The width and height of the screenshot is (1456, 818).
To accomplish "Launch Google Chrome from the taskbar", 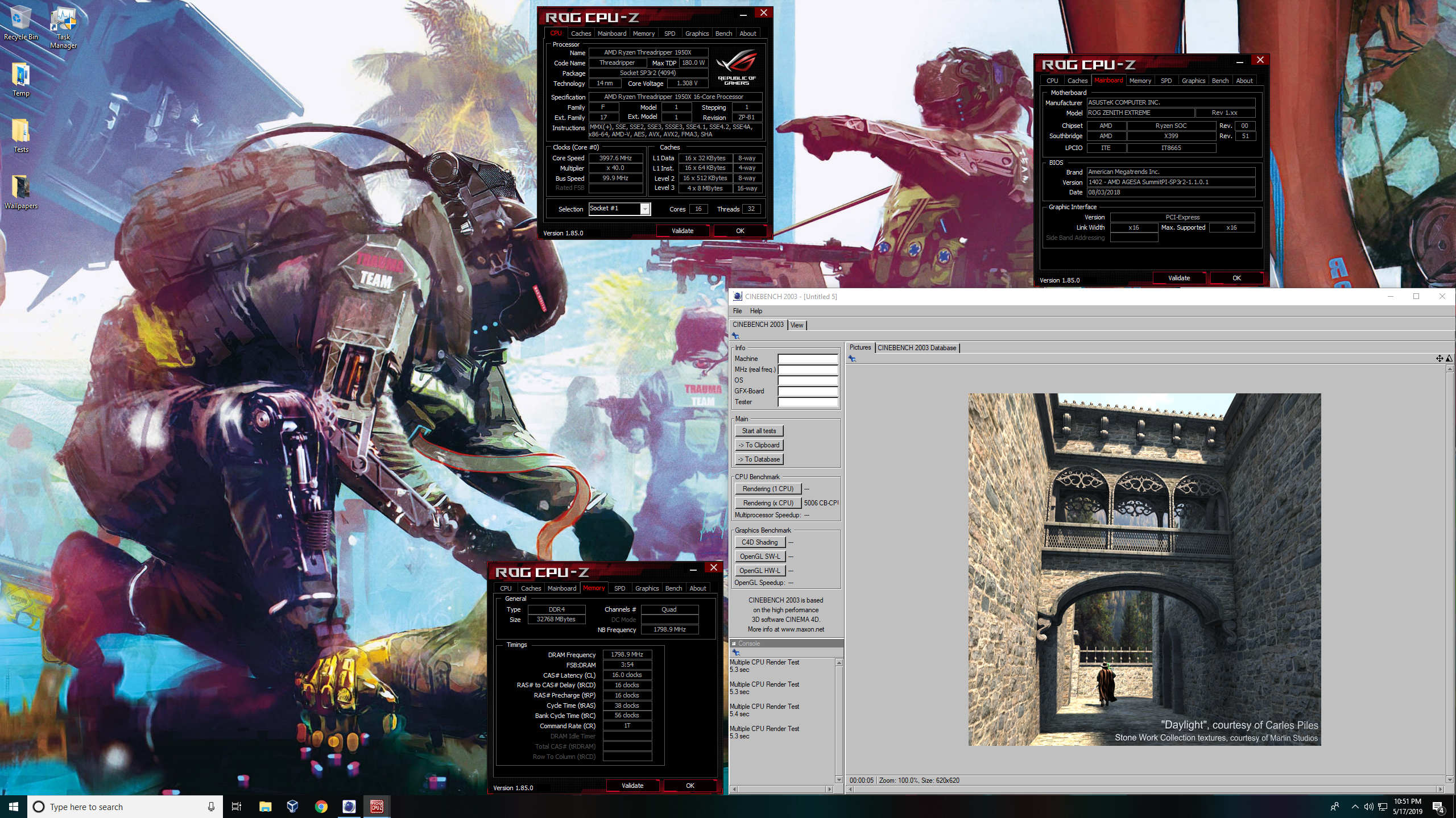I will pyautogui.click(x=321, y=806).
